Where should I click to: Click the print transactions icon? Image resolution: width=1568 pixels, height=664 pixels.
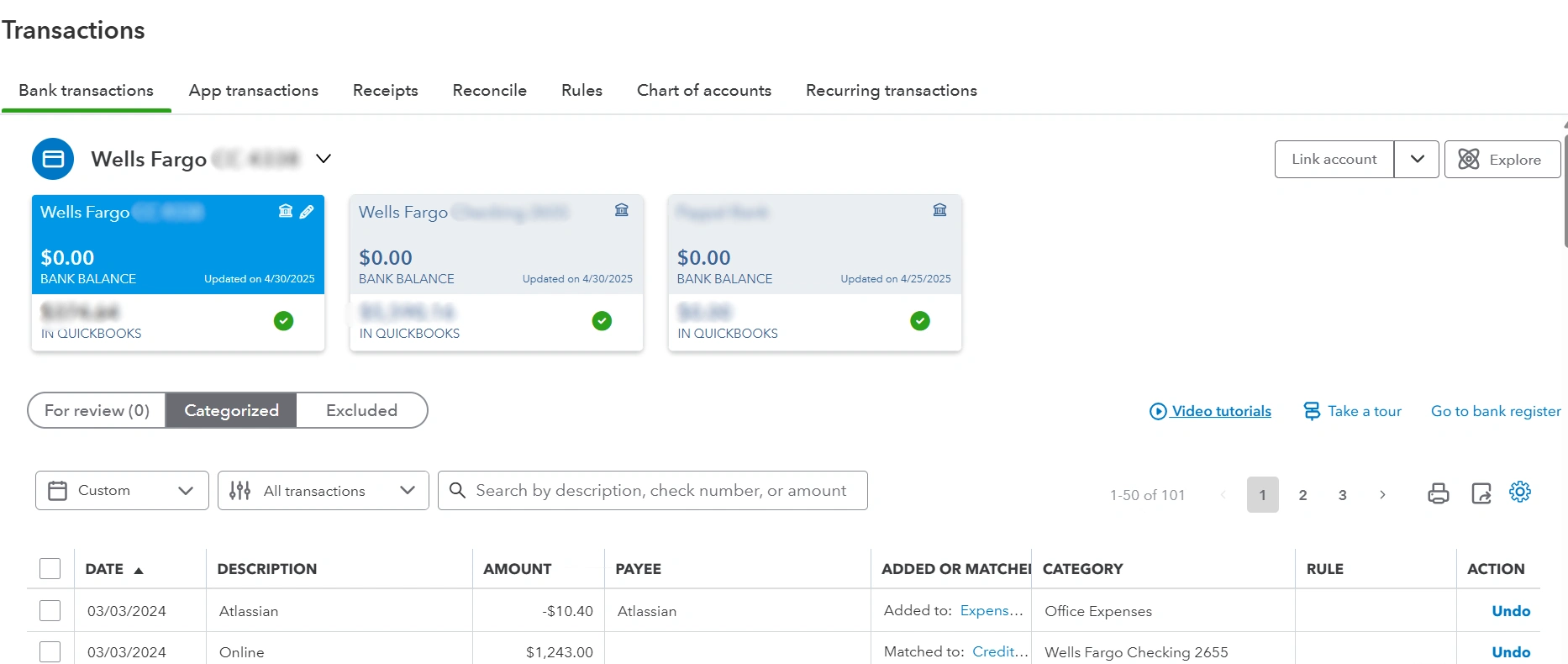coord(1438,493)
